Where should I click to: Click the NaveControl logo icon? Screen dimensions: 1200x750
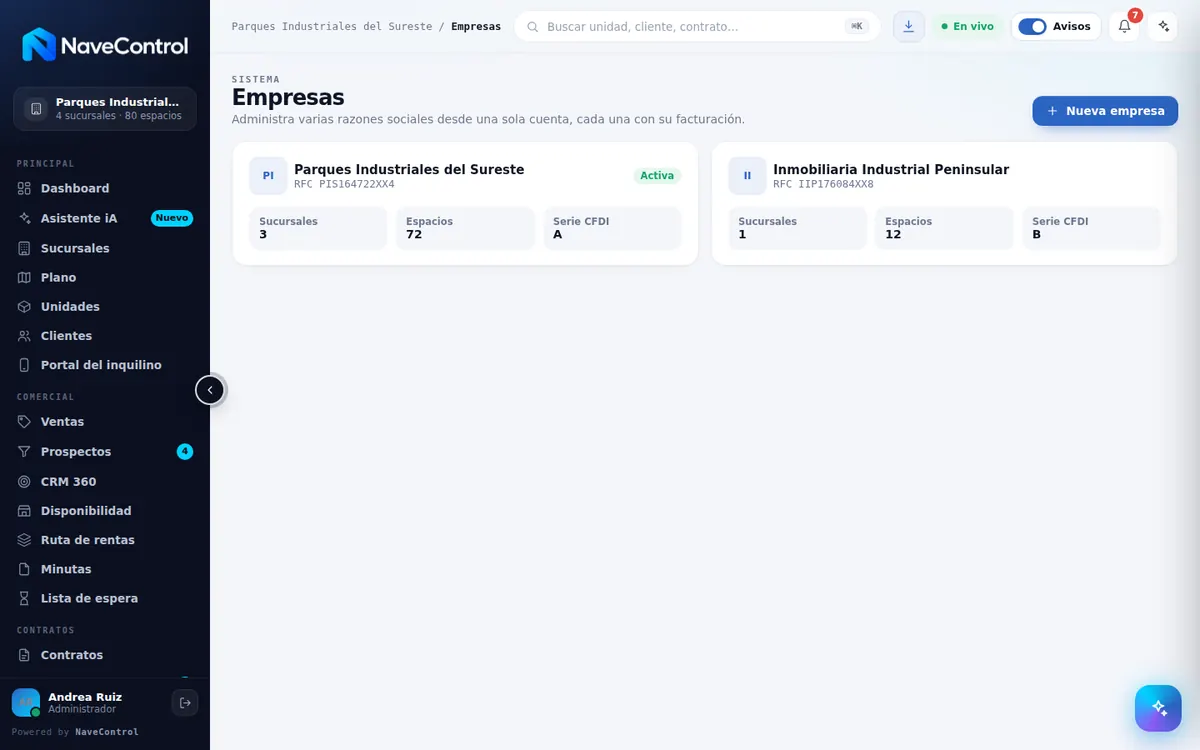(39, 45)
